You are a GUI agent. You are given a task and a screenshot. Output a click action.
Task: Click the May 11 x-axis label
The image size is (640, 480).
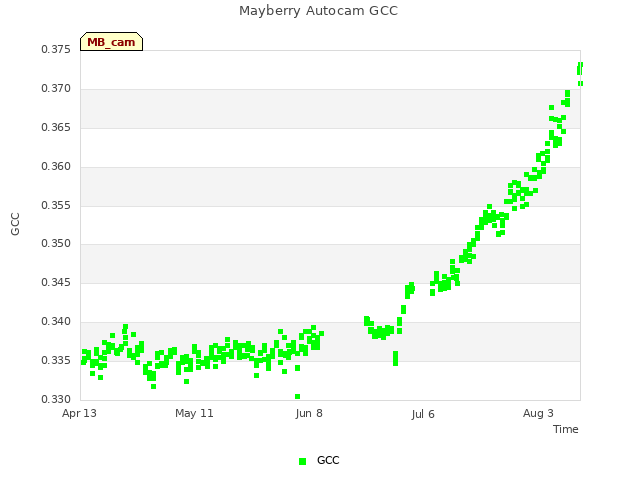[194, 413]
